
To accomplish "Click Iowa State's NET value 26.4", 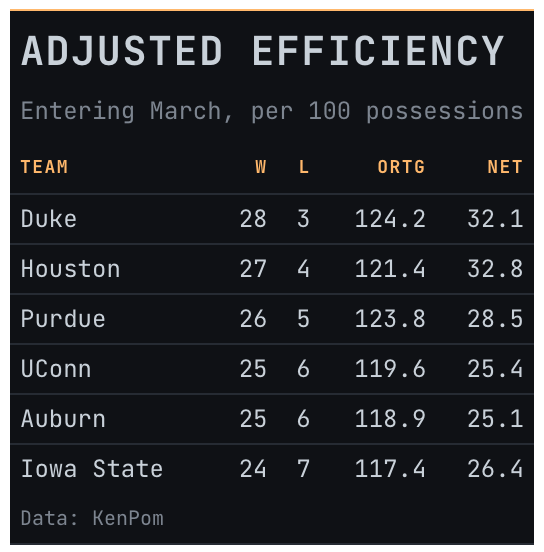I will point(495,469).
